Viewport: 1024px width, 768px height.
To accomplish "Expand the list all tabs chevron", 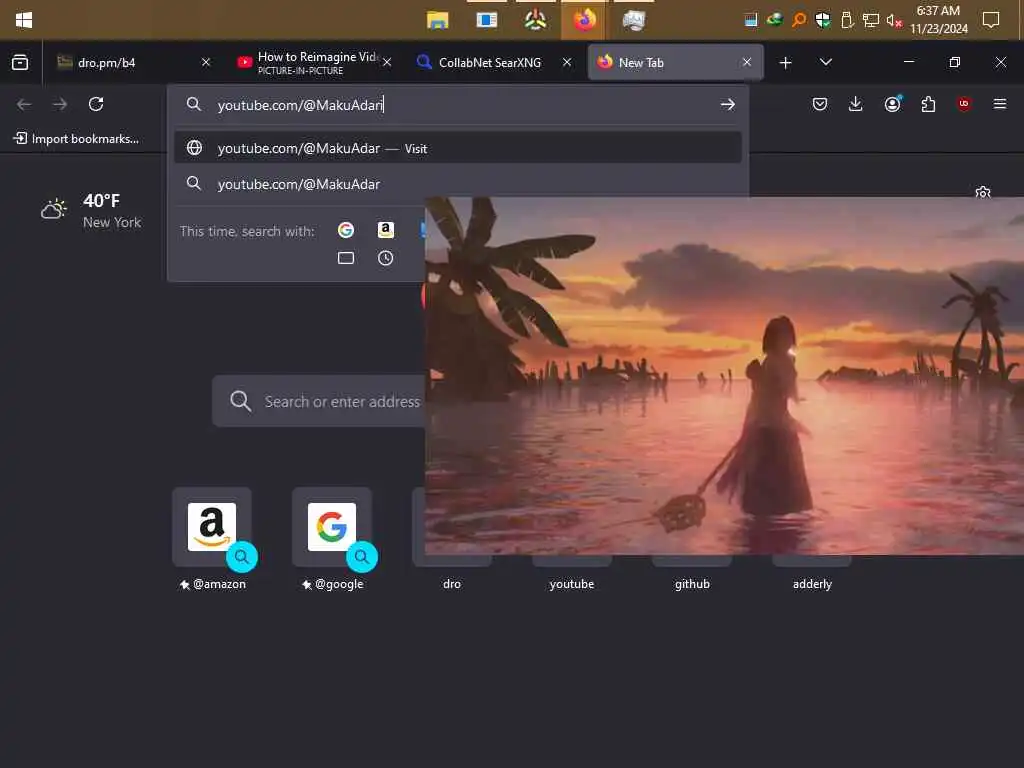I will pos(825,62).
